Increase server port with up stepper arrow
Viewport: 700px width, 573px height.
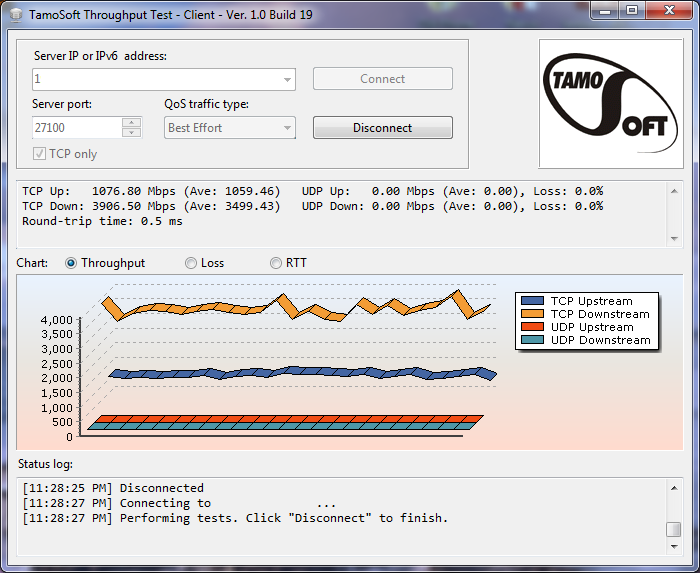pyautogui.click(x=132, y=122)
